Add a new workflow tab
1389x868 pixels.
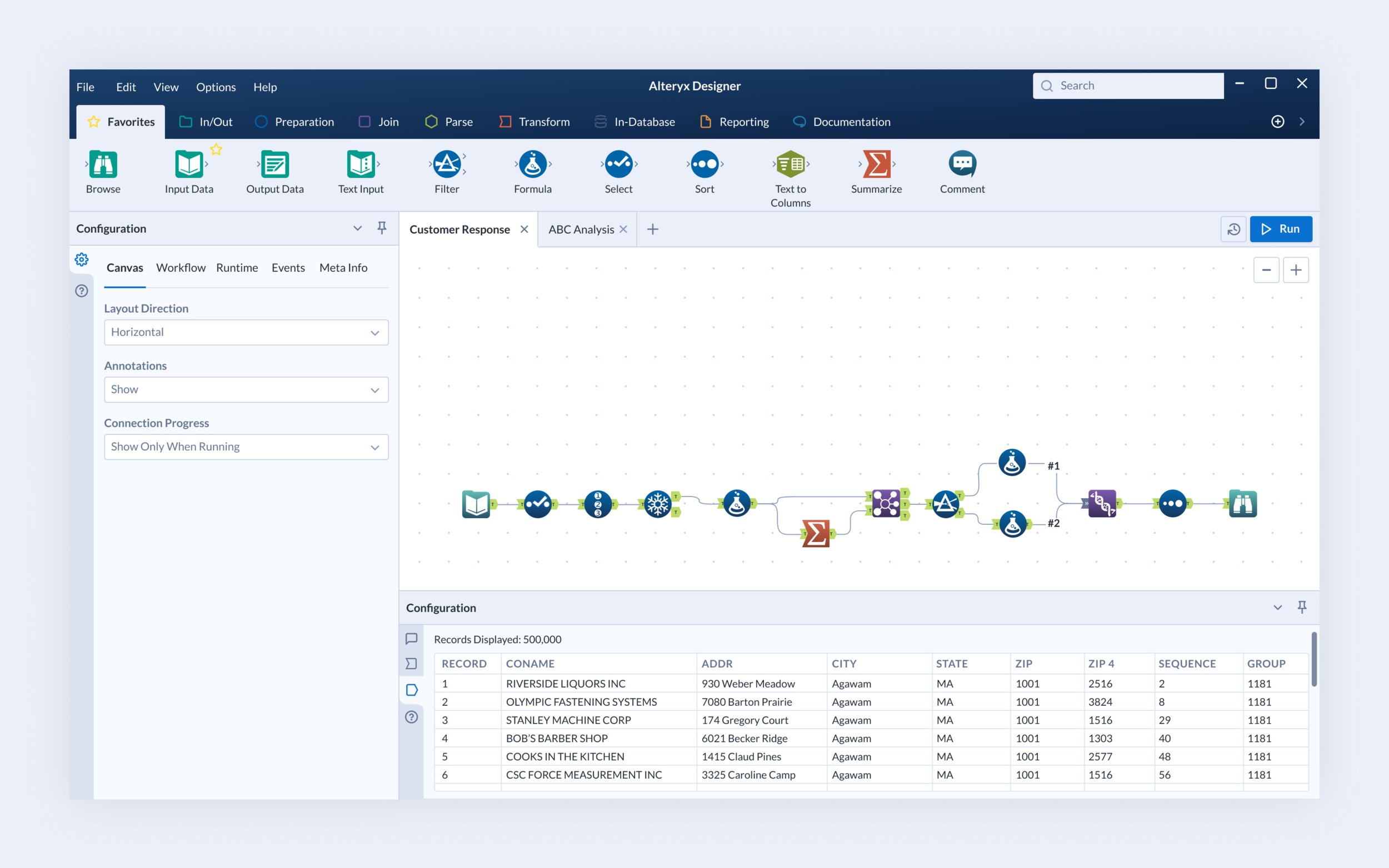[653, 229]
